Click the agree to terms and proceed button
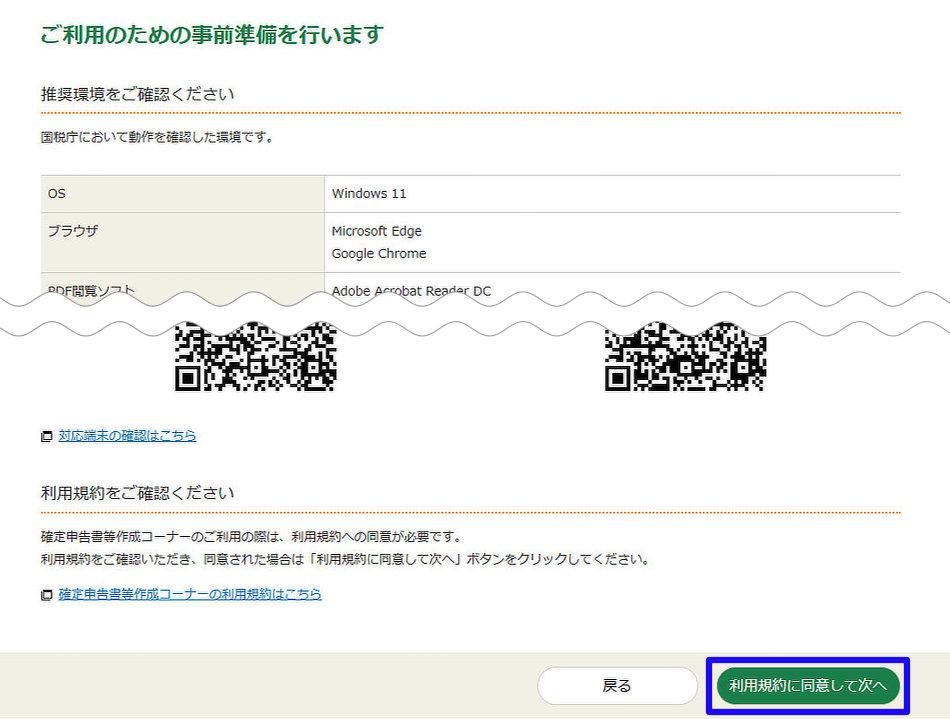The width and height of the screenshot is (950, 719). tap(808, 685)
